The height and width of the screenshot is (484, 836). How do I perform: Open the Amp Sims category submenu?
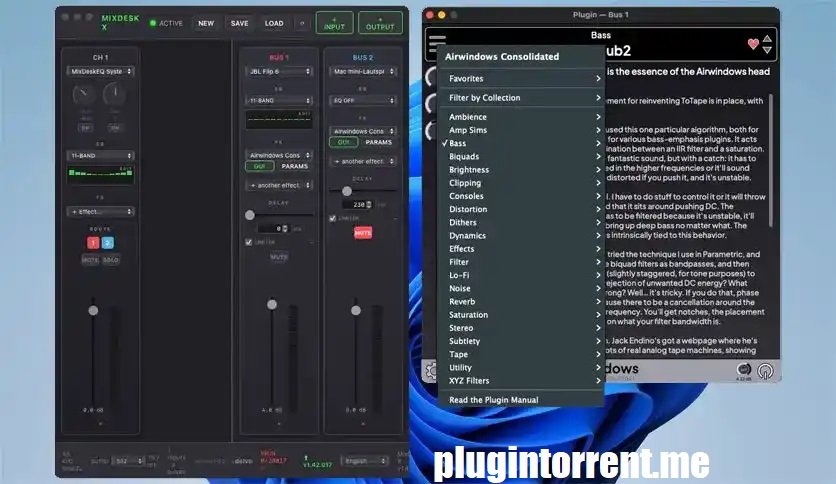521,130
